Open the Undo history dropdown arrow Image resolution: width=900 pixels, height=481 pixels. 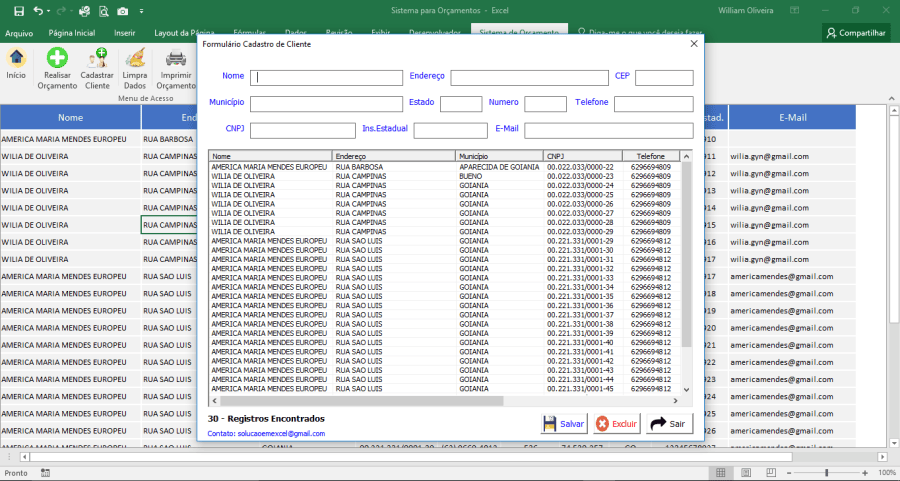point(48,11)
